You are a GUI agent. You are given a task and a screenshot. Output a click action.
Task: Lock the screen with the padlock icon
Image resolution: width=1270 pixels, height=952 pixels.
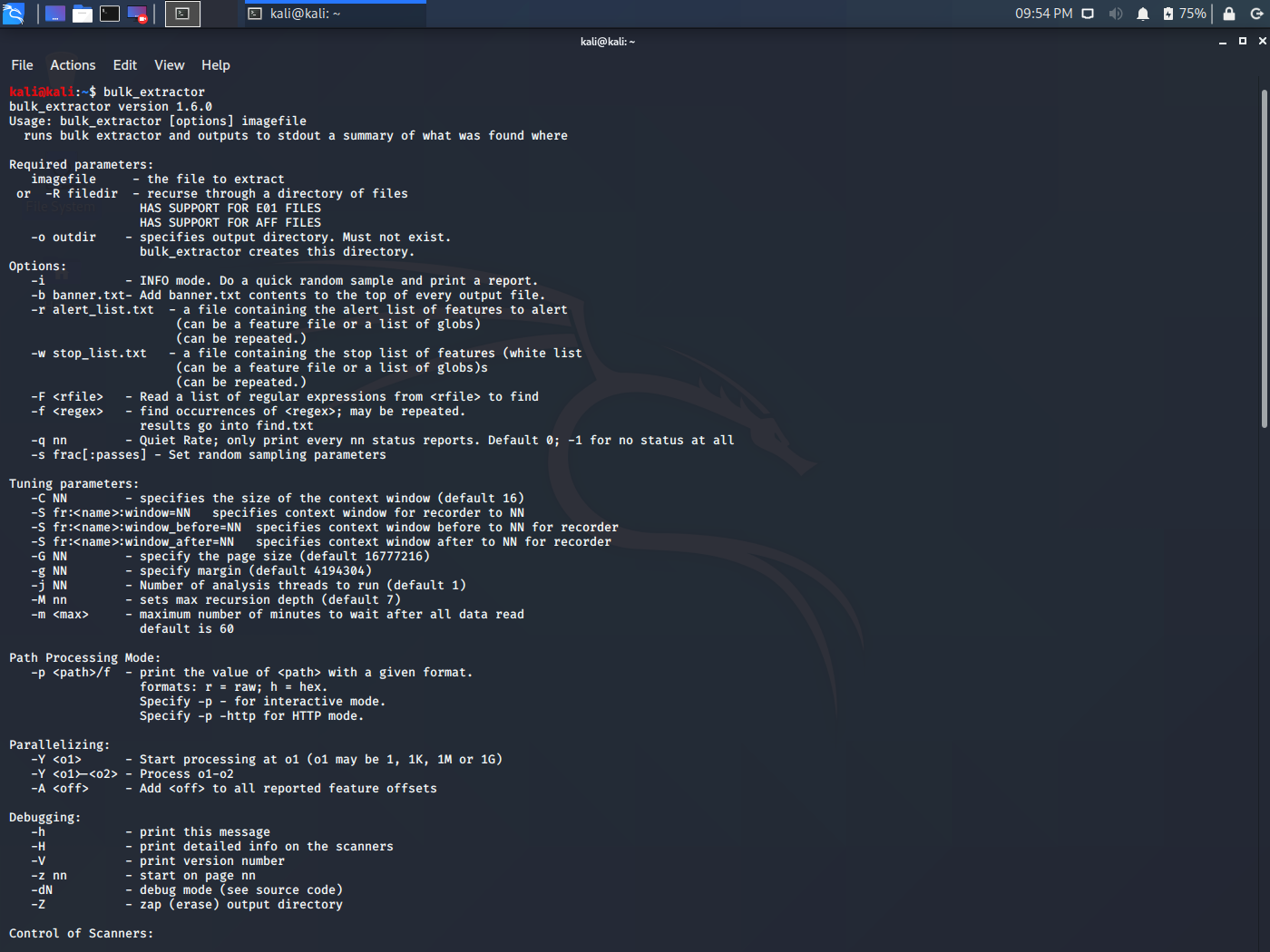tap(1229, 14)
